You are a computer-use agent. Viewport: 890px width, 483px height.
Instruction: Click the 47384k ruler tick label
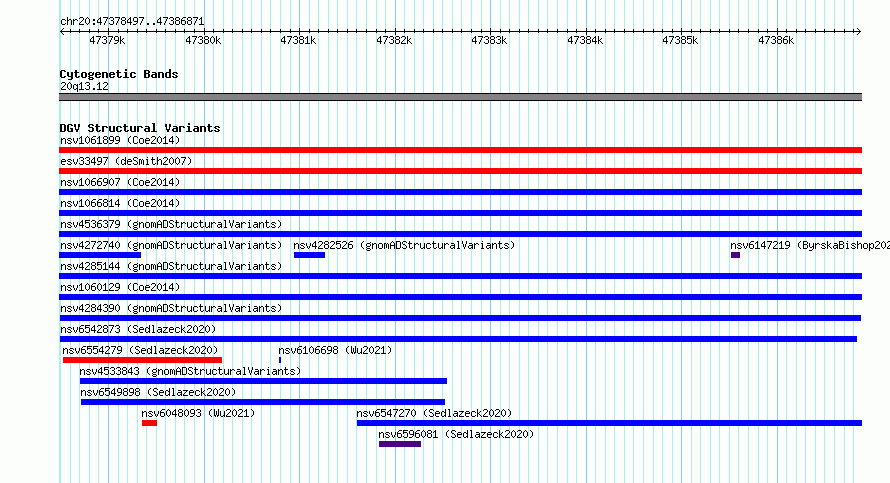(x=585, y=41)
